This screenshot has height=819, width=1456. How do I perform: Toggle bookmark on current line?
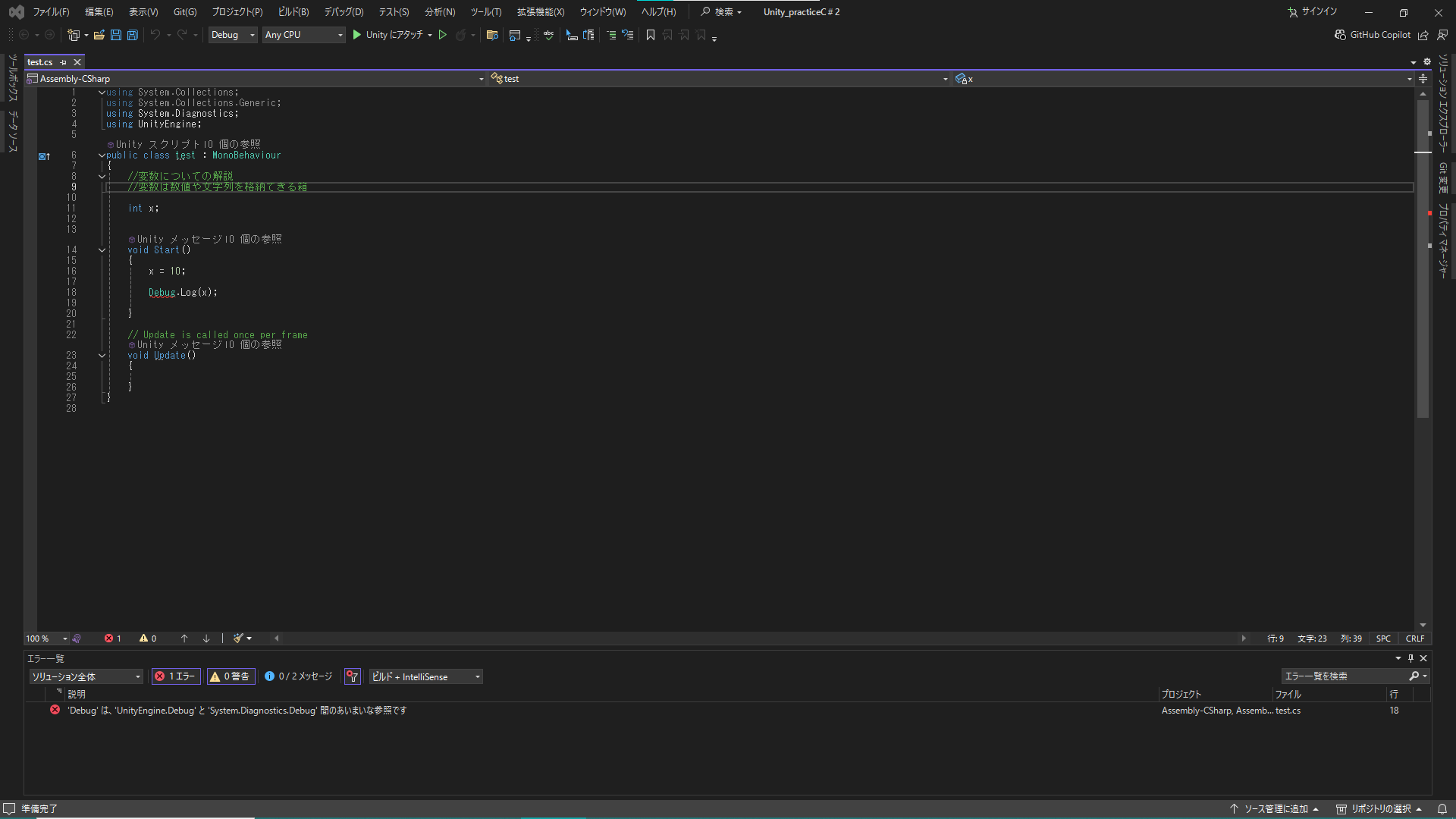pos(650,35)
